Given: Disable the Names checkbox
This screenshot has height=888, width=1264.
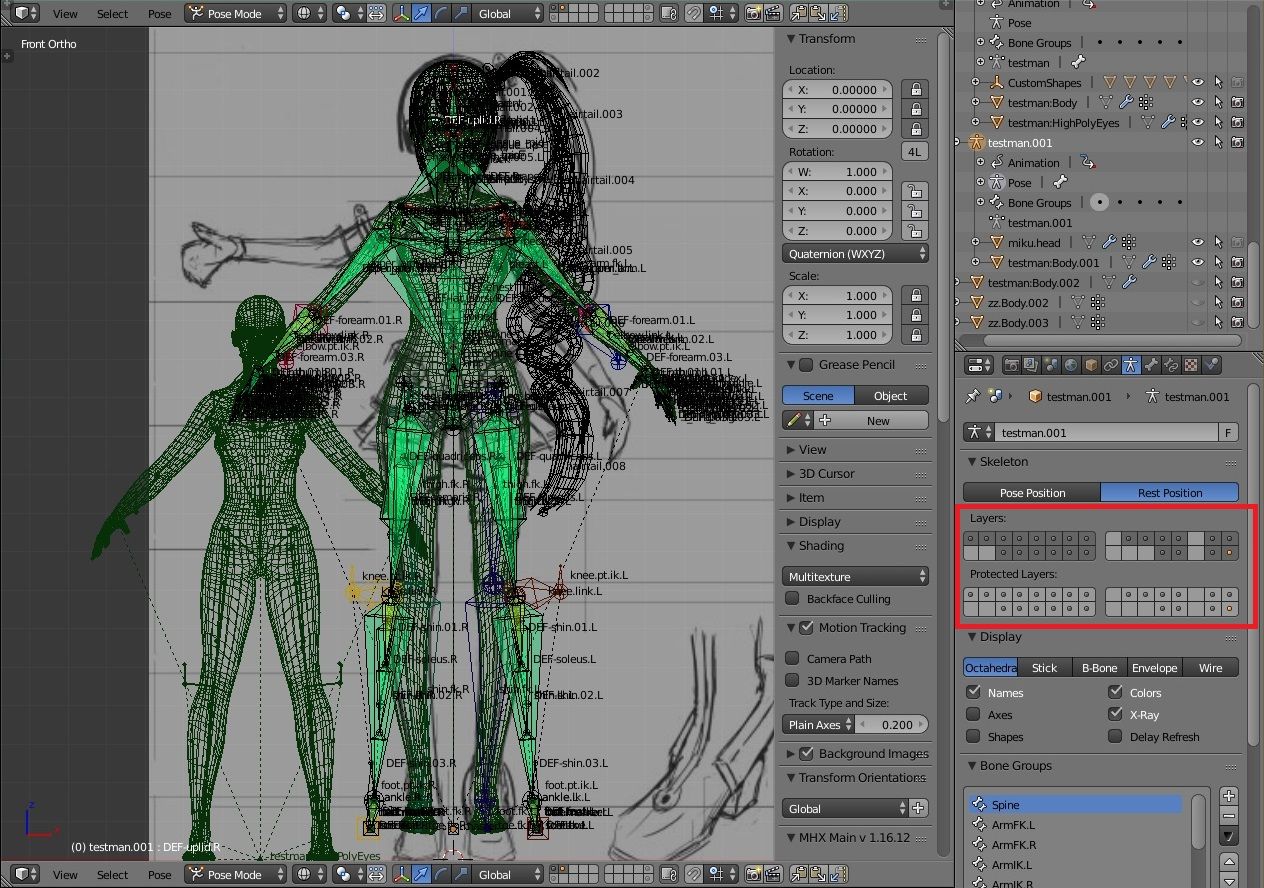Looking at the screenshot, I should pyautogui.click(x=975, y=692).
